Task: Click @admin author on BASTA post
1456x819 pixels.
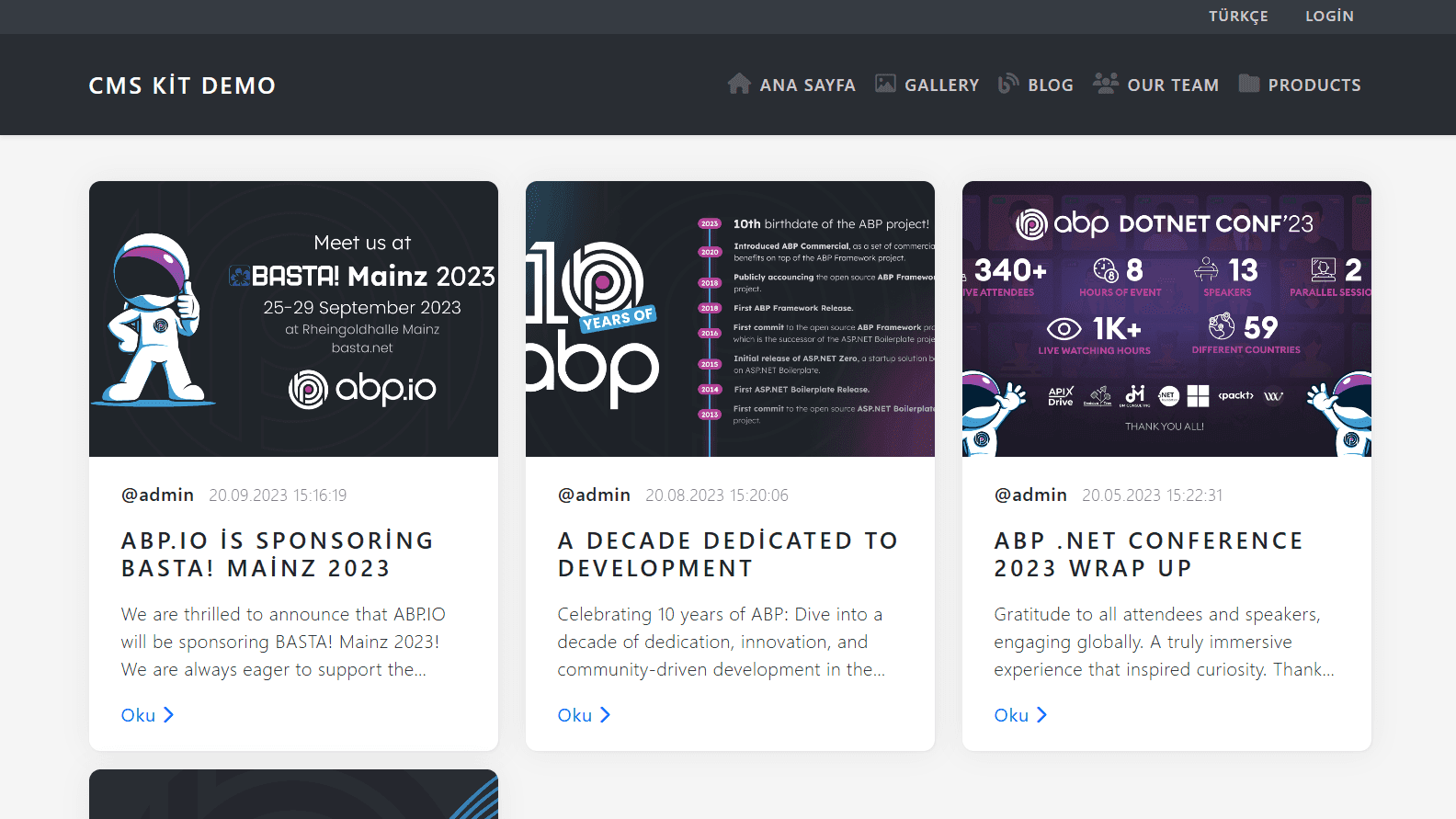Action: click(157, 495)
